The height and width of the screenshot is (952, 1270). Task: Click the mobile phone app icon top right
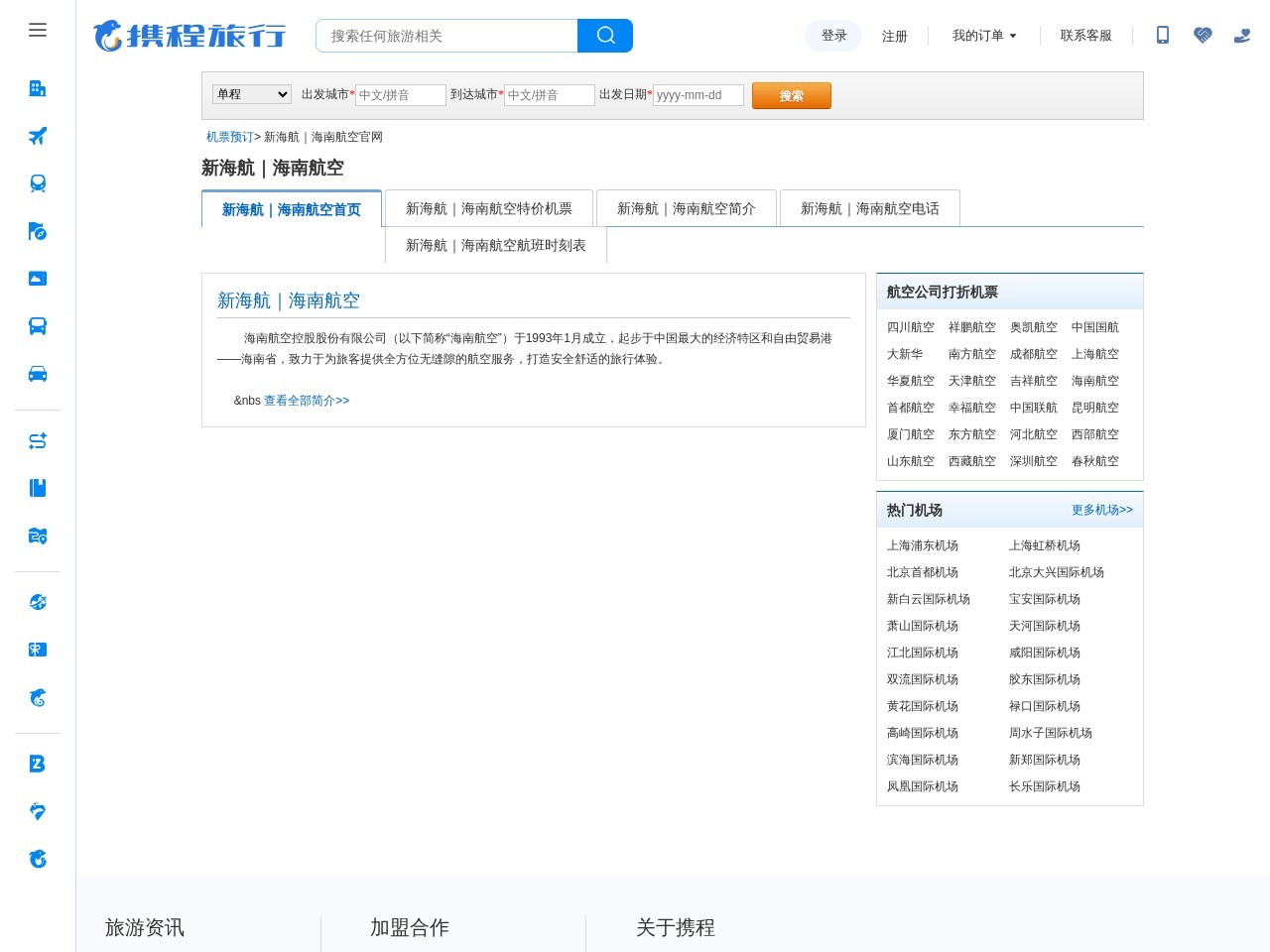(x=1163, y=35)
